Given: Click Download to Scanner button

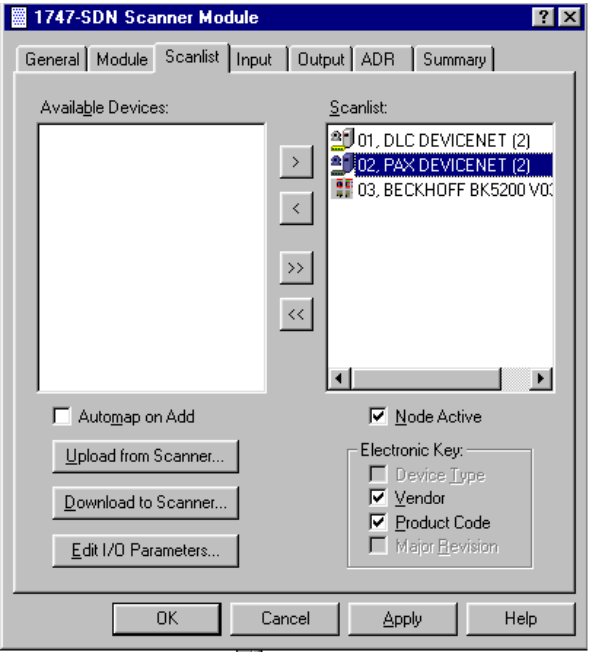Looking at the screenshot, I should point(146,503).
